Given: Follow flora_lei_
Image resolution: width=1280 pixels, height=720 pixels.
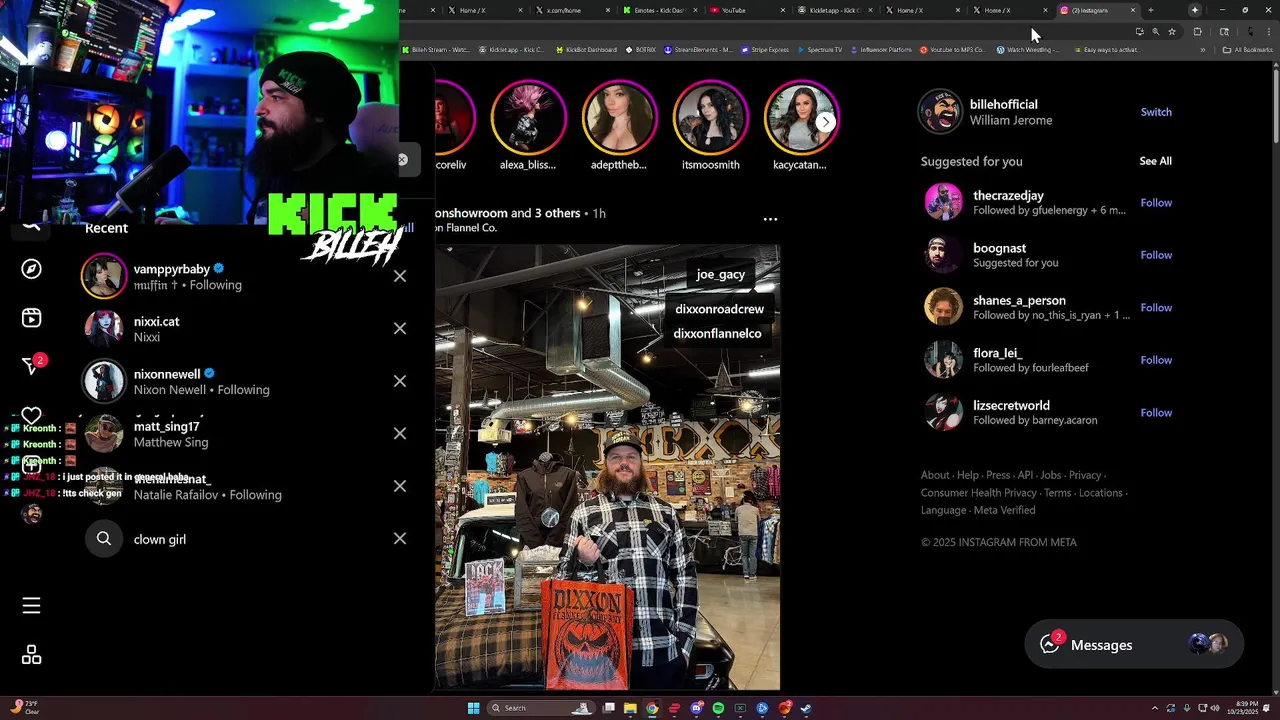Looking at the screenshot, I should tap(1156, 360).
